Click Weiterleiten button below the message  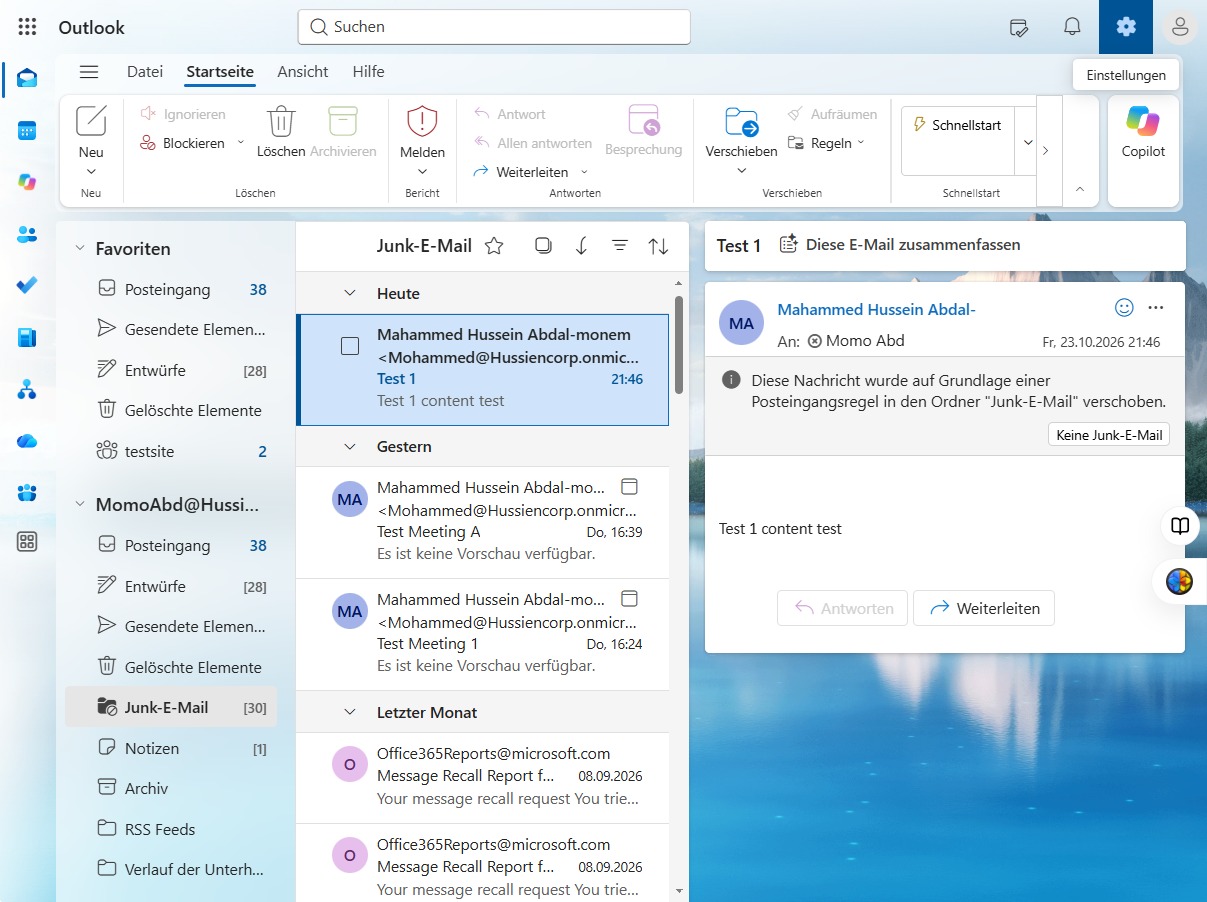pyautogui.click(x=984, y=608)
